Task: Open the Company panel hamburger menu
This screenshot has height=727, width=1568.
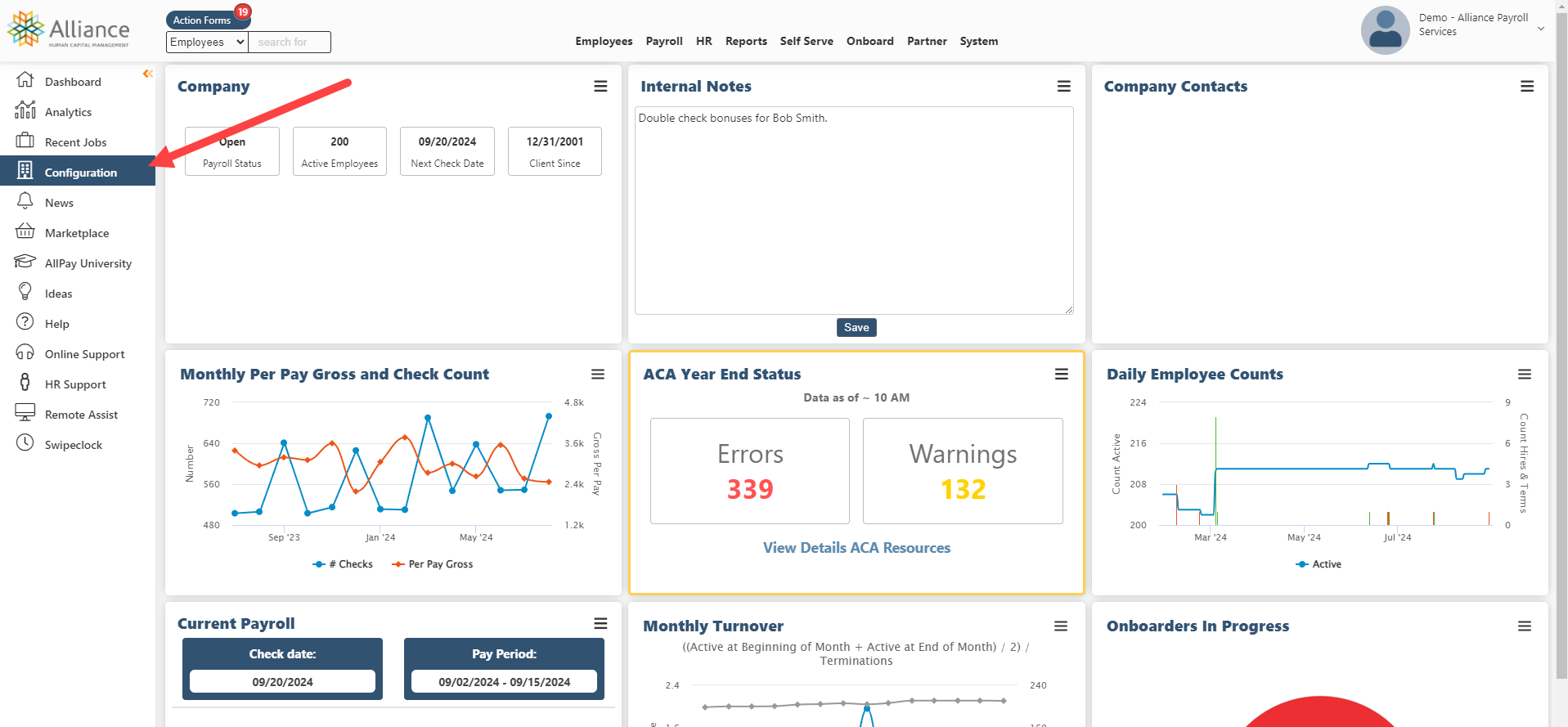Action: pyautogui.click(x=600, y=87)
